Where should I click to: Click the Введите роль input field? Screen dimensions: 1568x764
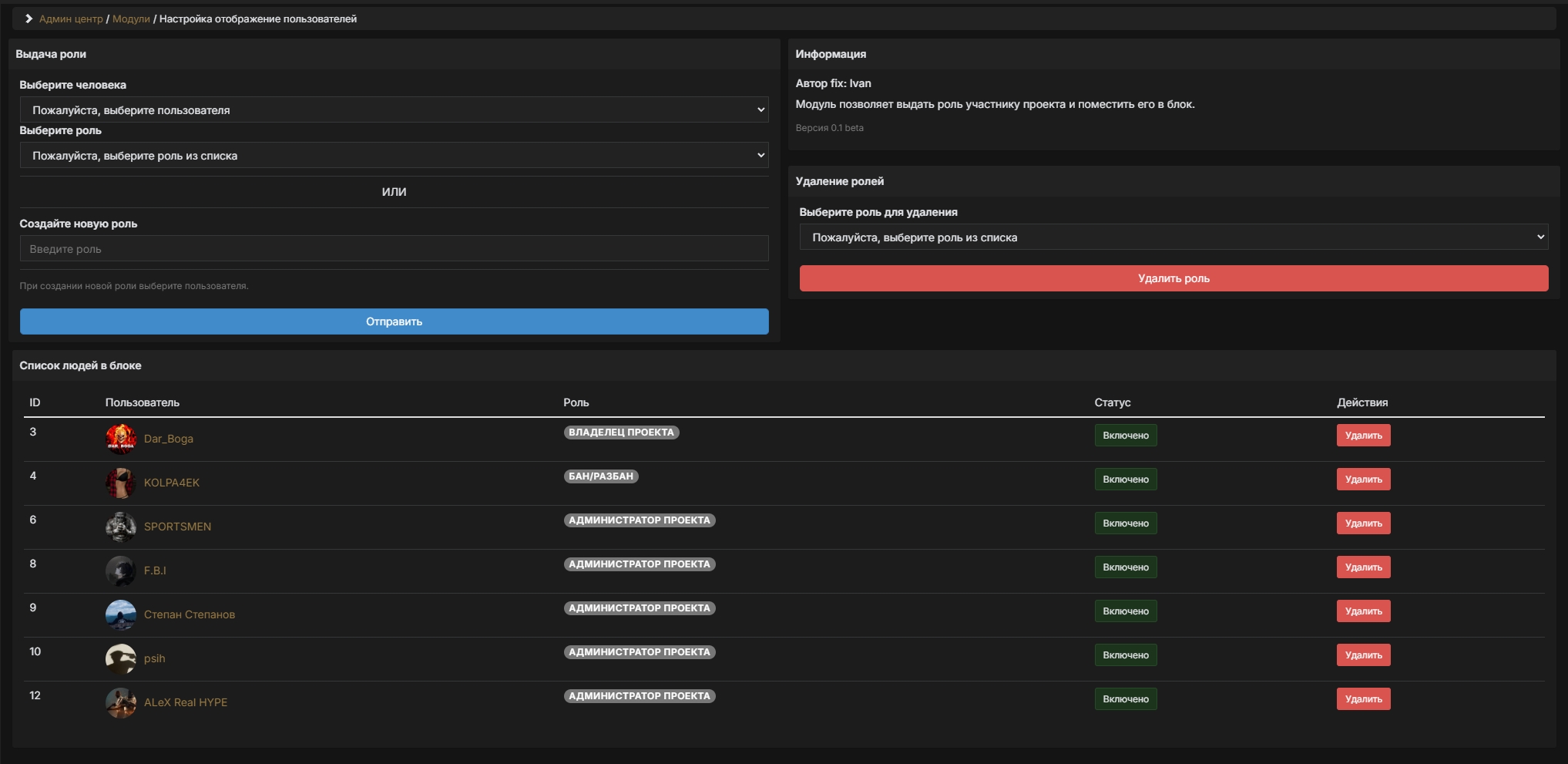pyautogui.click(x=394, y=247)
